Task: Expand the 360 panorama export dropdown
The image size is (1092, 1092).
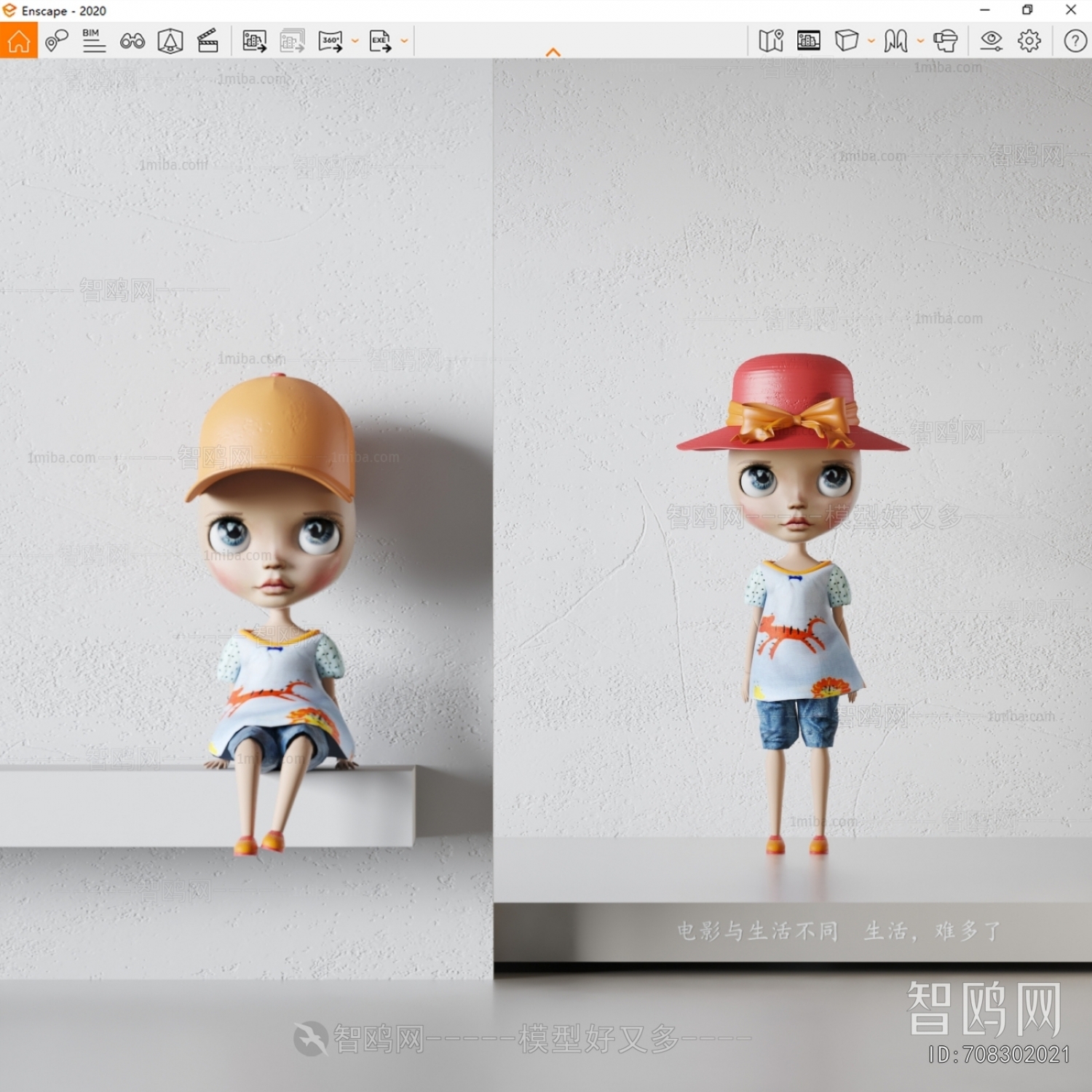Action: click(355, 41)
